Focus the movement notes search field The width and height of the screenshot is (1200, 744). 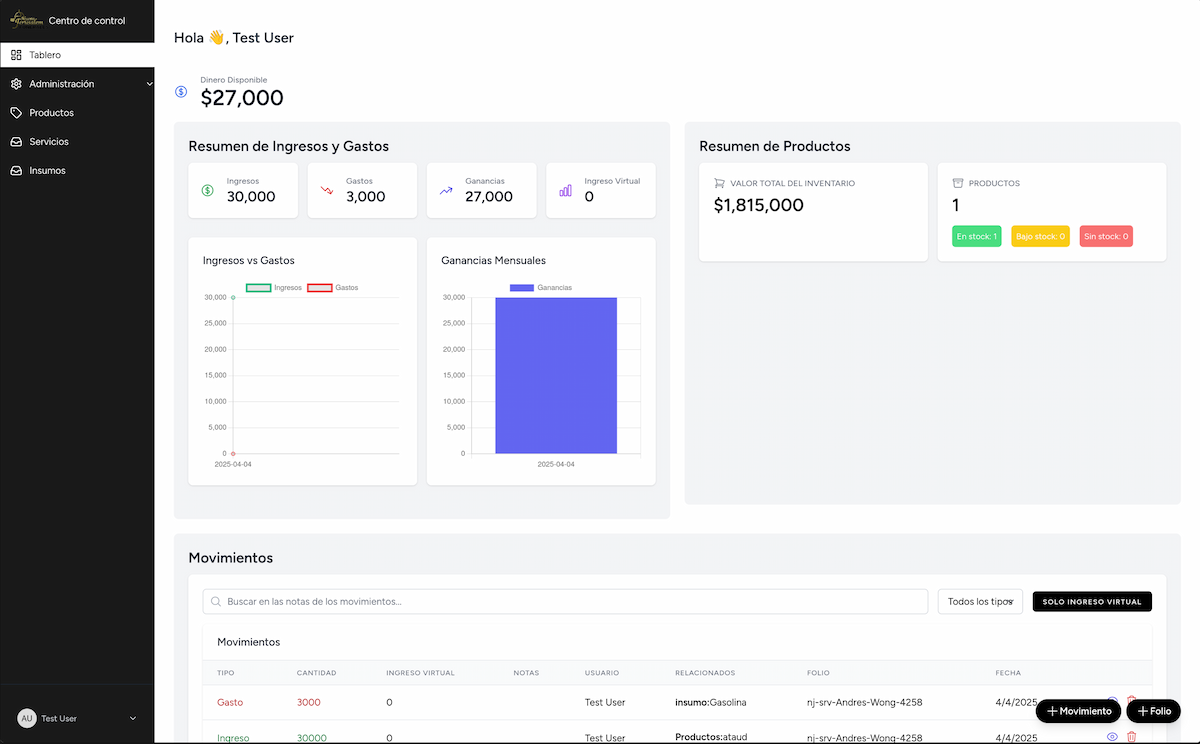point(570,602)
